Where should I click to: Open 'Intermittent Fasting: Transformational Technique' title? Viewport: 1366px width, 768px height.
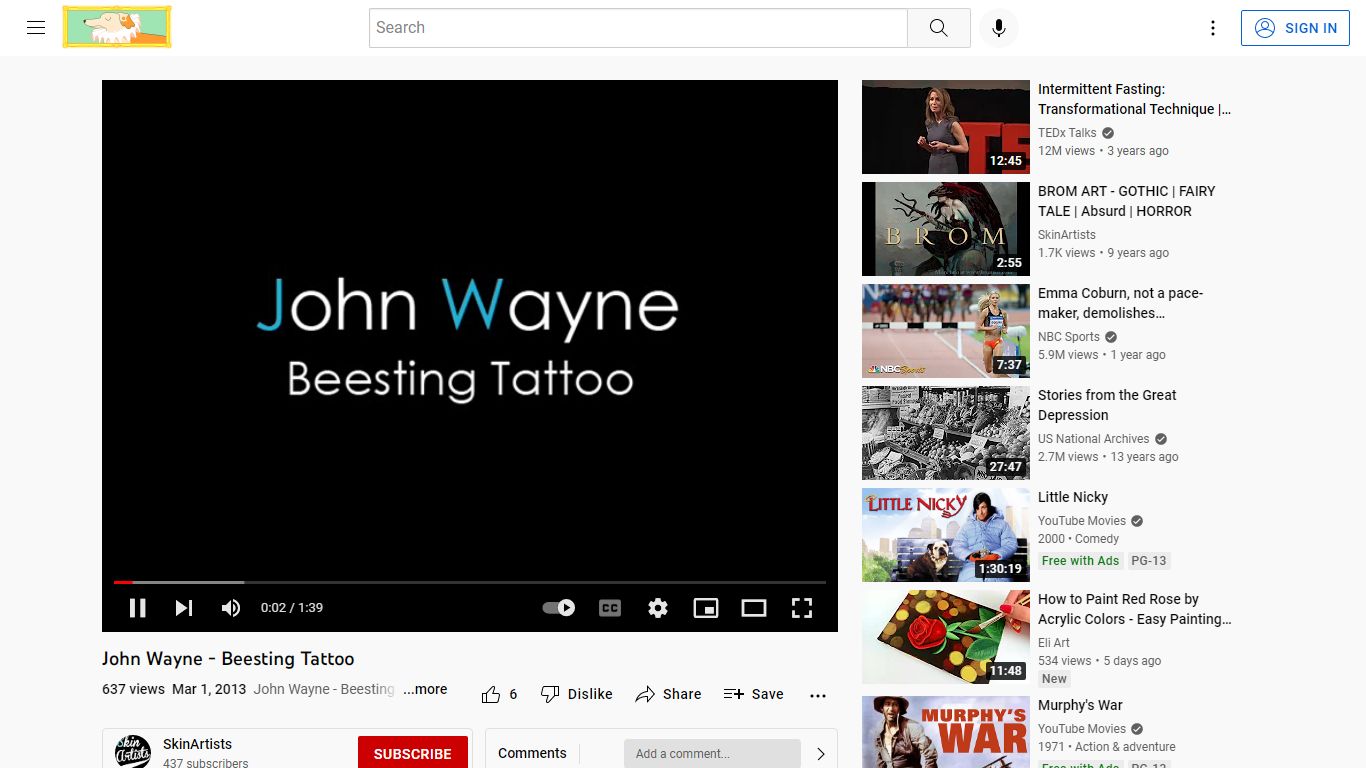pos(1134,99)
